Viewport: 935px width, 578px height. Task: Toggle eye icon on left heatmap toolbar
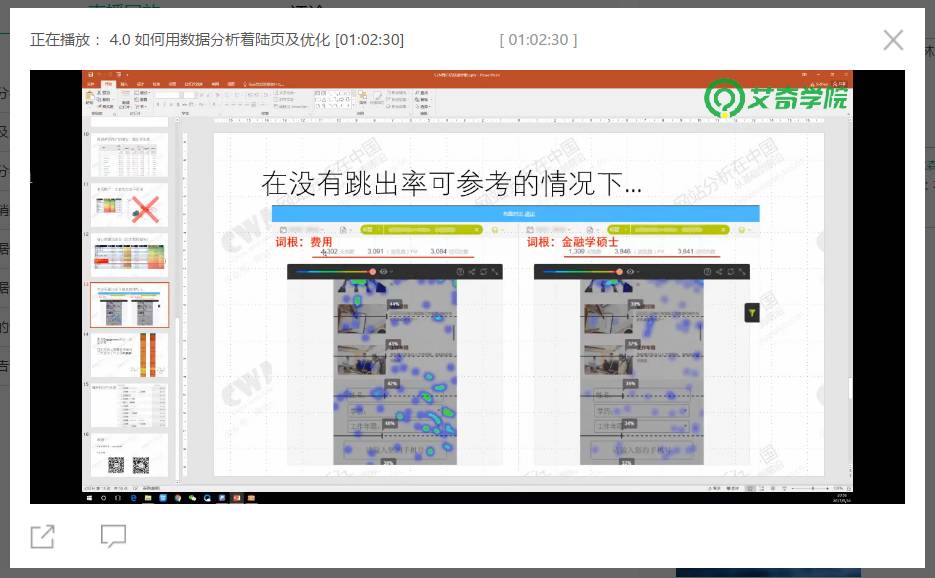tap(383, 271)
